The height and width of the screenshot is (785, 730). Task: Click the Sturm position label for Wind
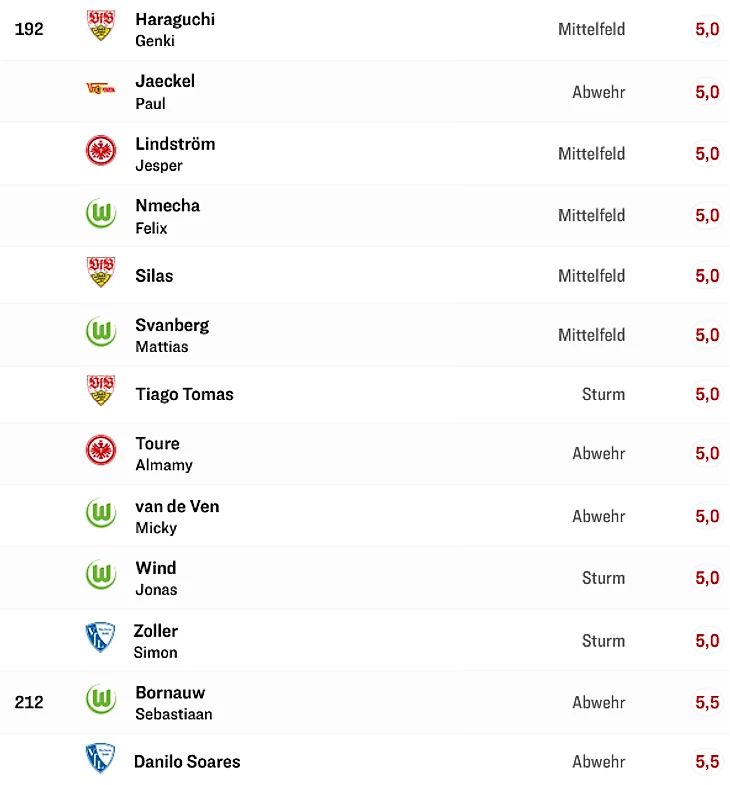pos(603,578)
